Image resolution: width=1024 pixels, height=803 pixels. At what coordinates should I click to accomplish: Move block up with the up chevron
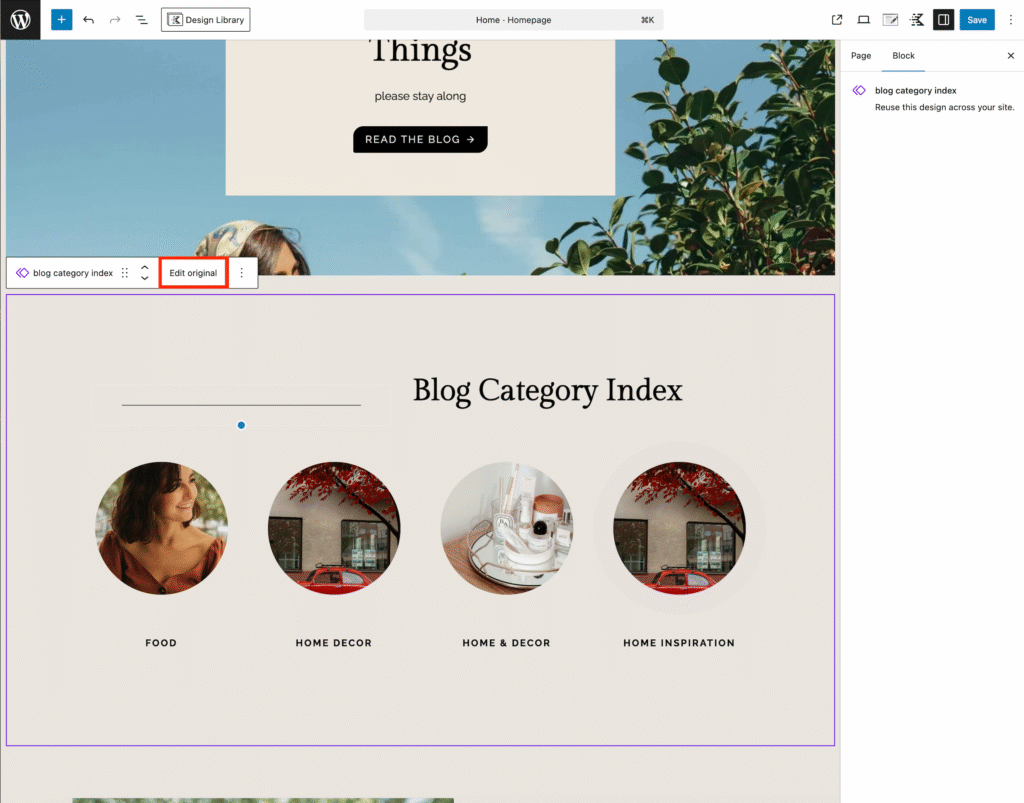point(145,267)
